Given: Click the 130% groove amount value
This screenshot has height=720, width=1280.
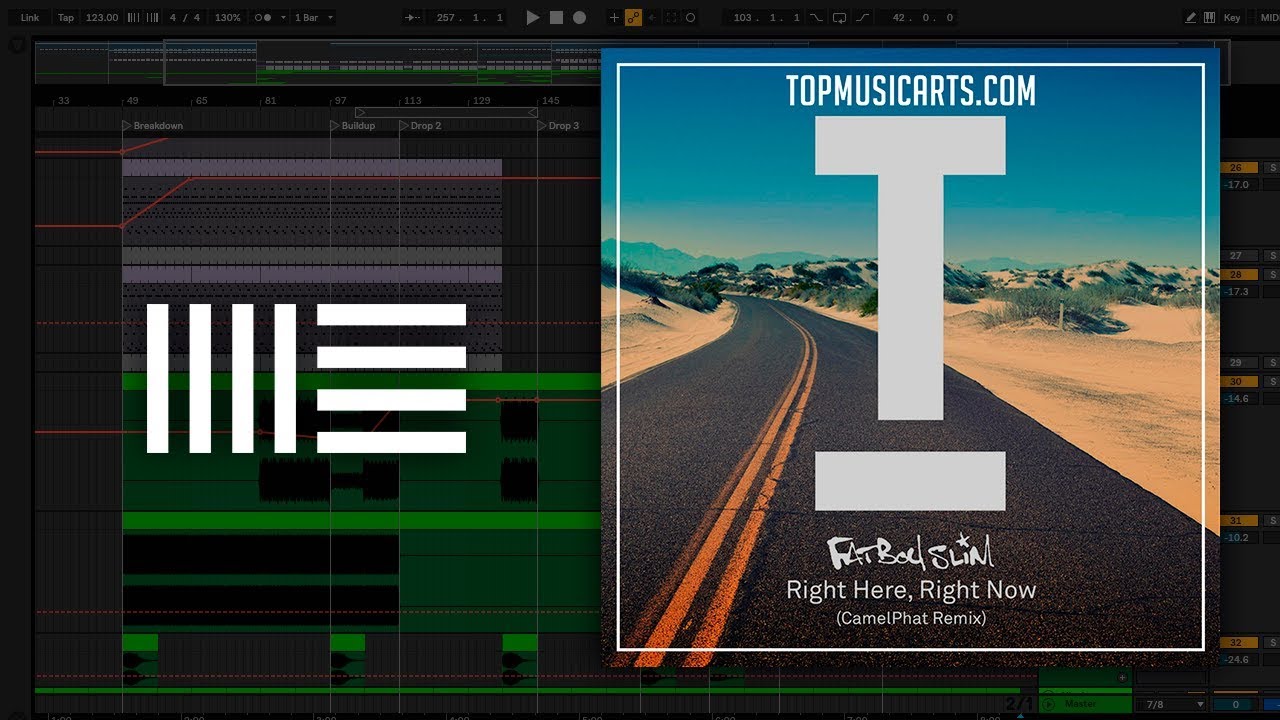Looking at the screenshot, I should (x=227, y=18).
